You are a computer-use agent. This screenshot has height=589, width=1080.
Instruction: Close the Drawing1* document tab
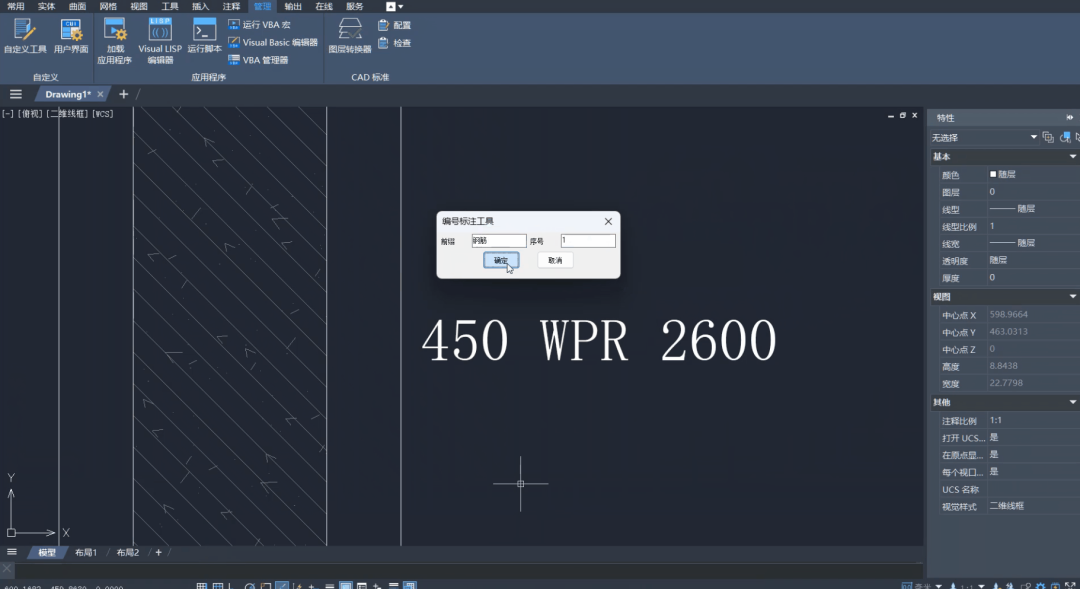101,94
